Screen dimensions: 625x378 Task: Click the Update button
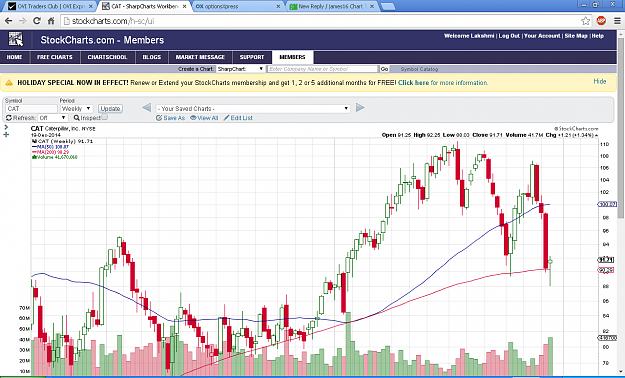(x=110, y=108)
